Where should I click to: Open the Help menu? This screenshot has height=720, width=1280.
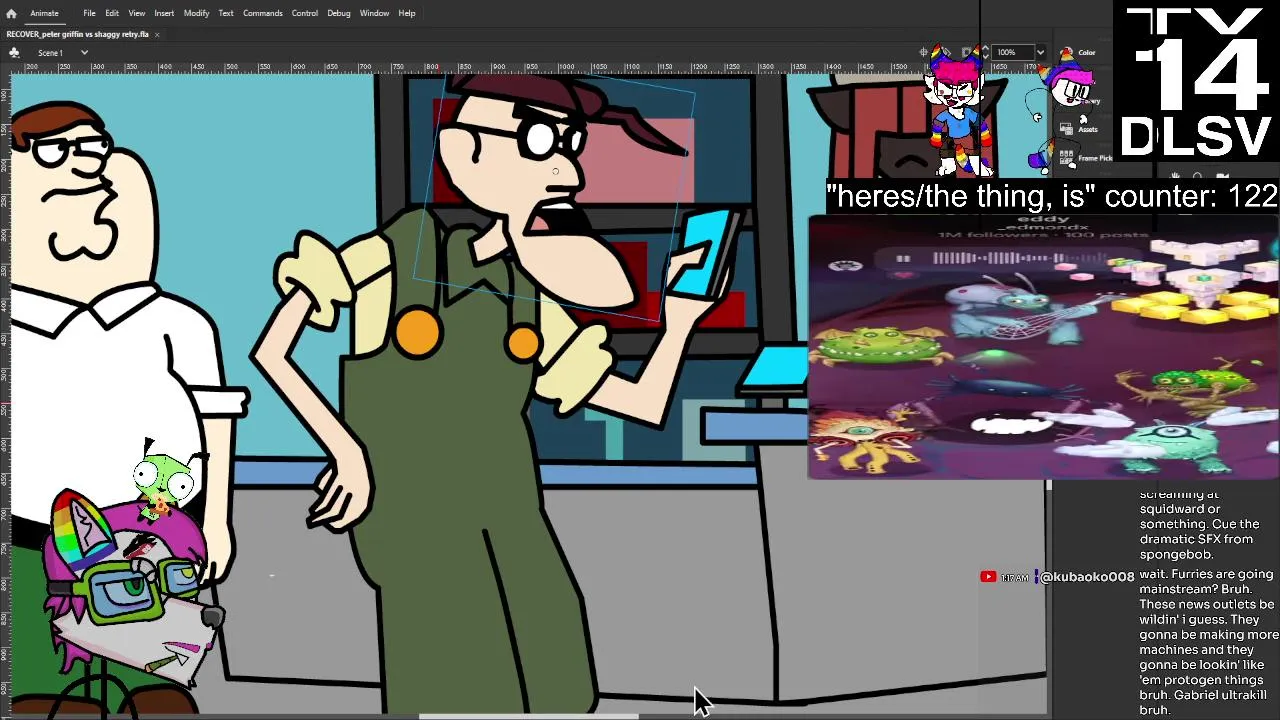[x=407, y=13]
